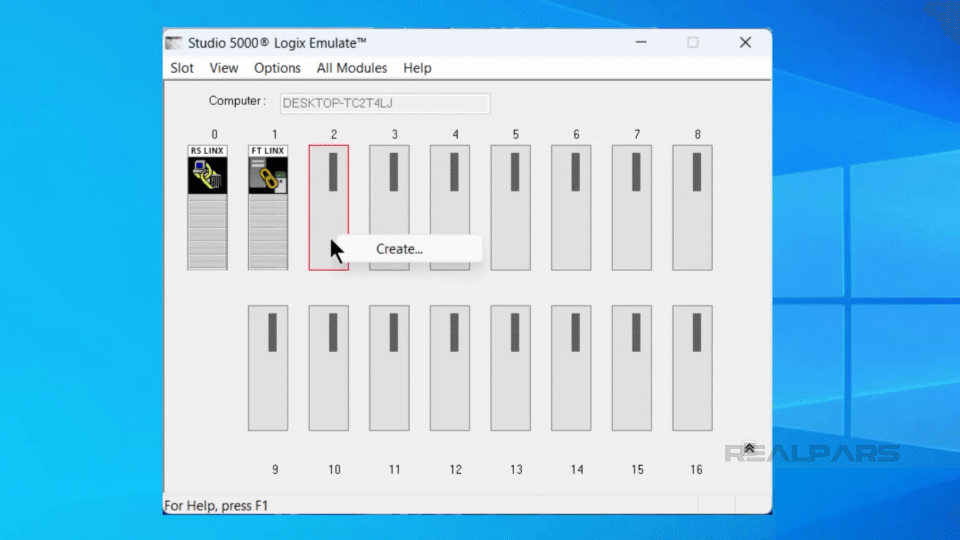
Task: Open the Help menu
Action: 417,68
